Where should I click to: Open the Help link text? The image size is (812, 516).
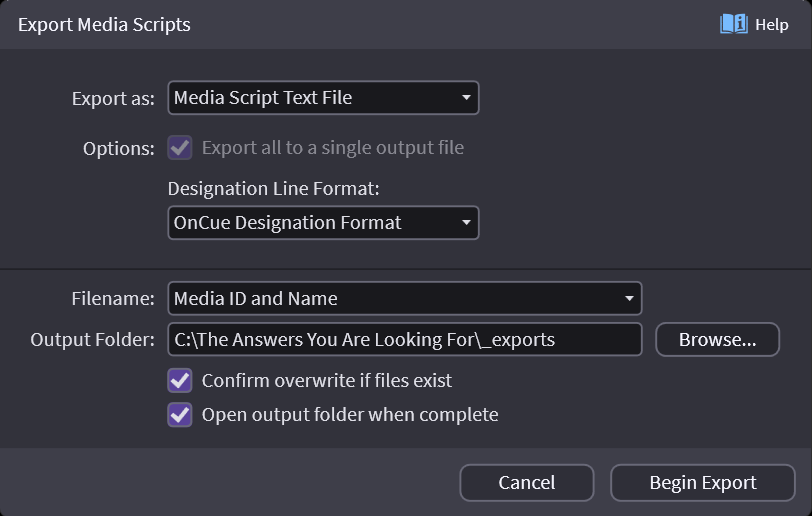click(771, 25)
